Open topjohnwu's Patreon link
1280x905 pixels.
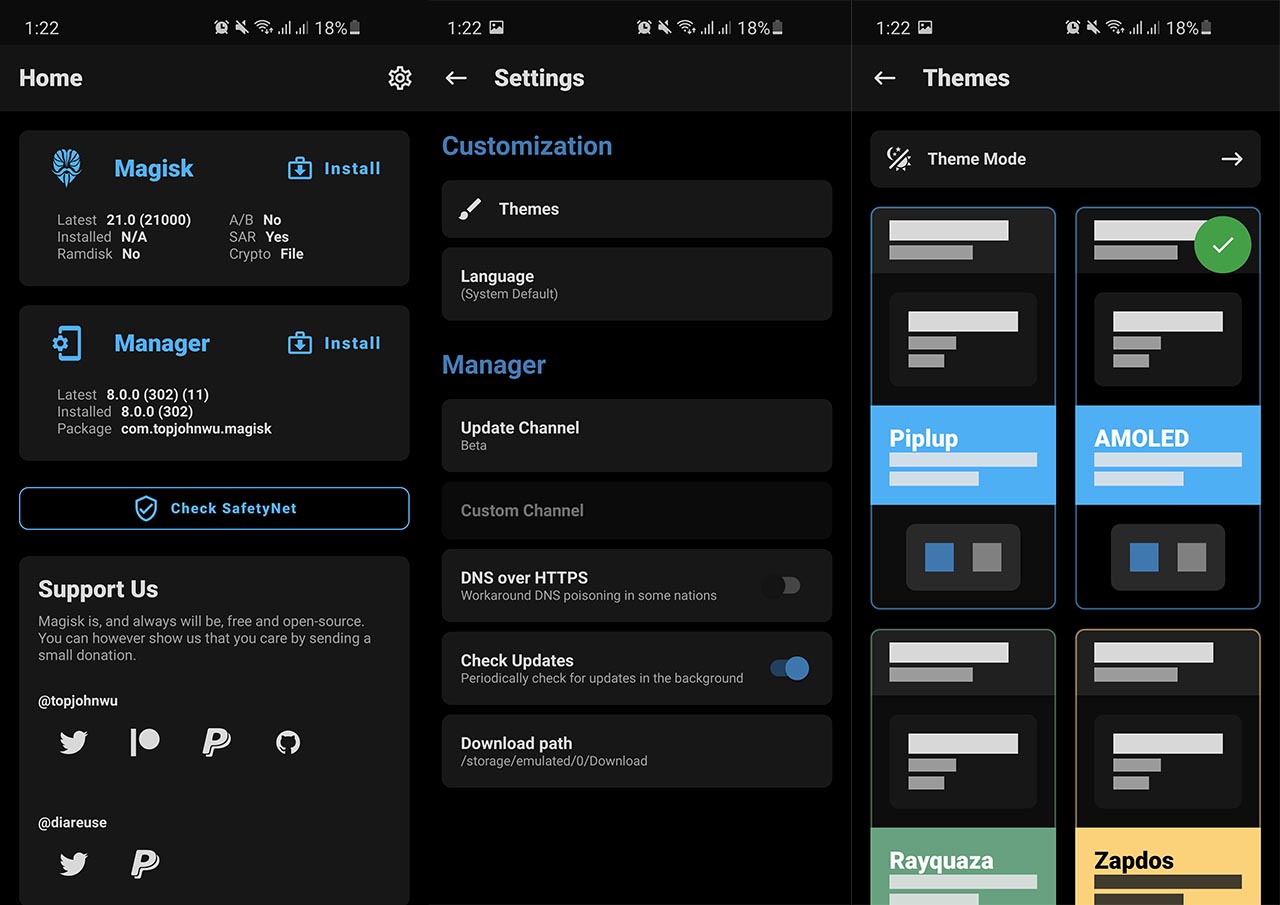pyautogui.click(x=145, y=742)
